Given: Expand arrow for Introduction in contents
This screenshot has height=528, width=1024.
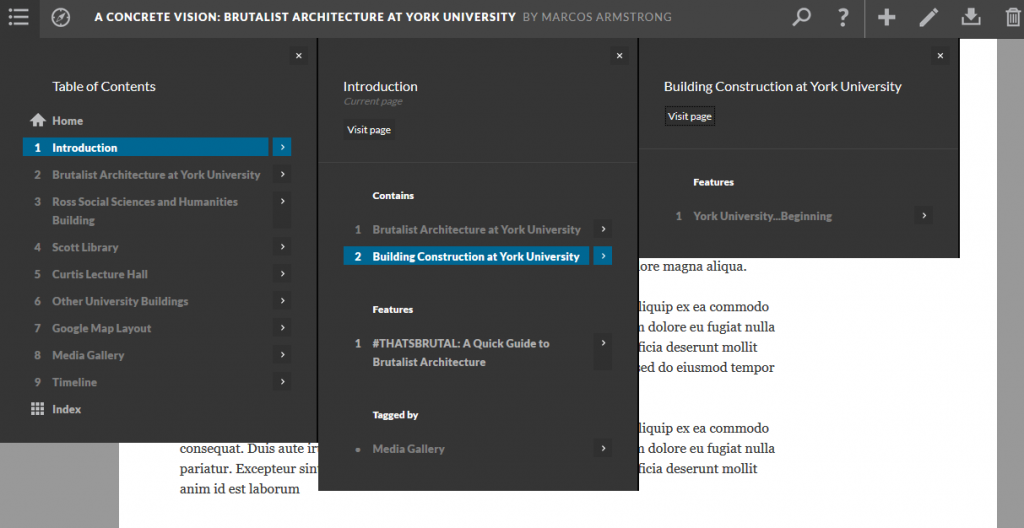Looking at the screenshot, I should 282,148.
